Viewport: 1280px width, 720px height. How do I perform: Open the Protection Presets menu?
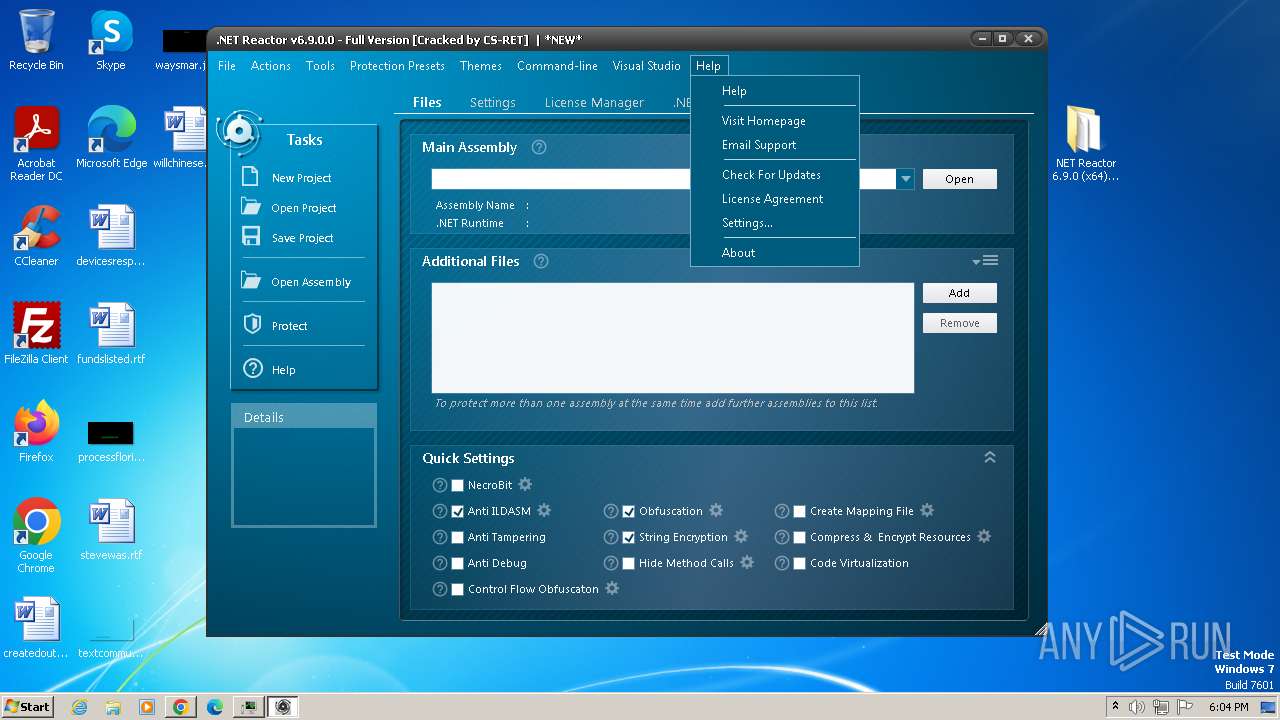(x=397, y=65)
